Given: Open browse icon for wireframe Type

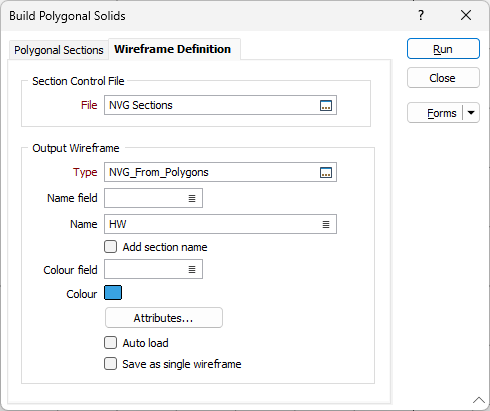Looking at the screenshot, I should click(x=326, y=172).
